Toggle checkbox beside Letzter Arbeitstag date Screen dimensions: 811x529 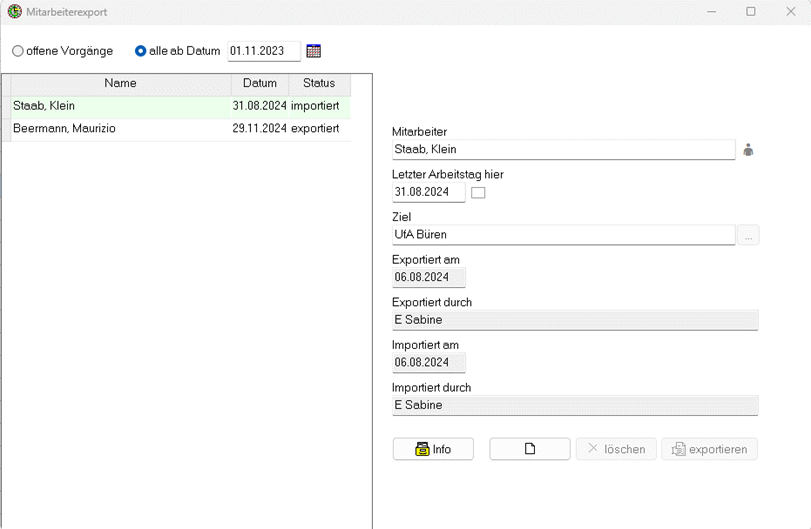(478, 193)
